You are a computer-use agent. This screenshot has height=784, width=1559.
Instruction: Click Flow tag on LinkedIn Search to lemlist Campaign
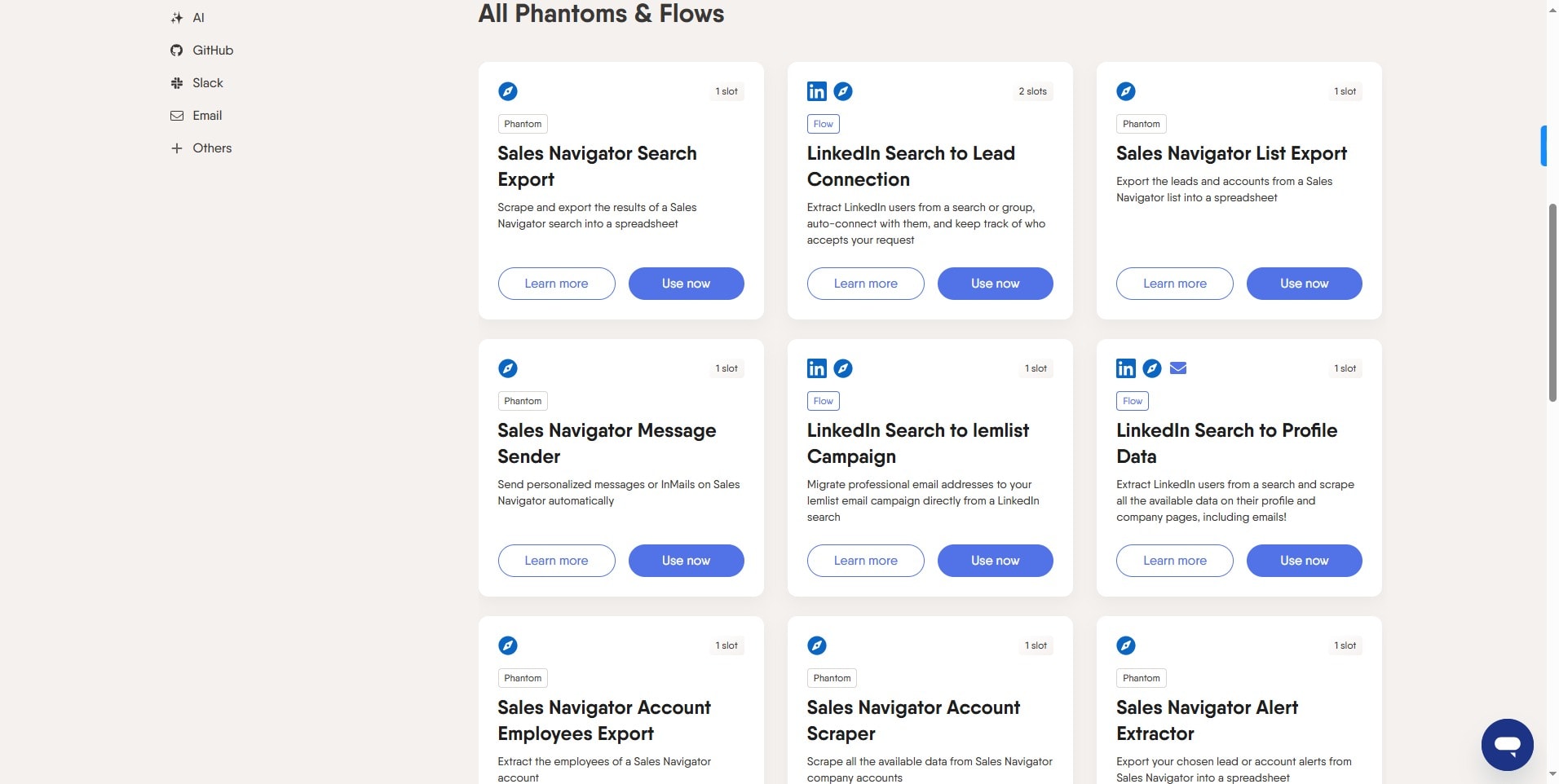click(824, 401)
